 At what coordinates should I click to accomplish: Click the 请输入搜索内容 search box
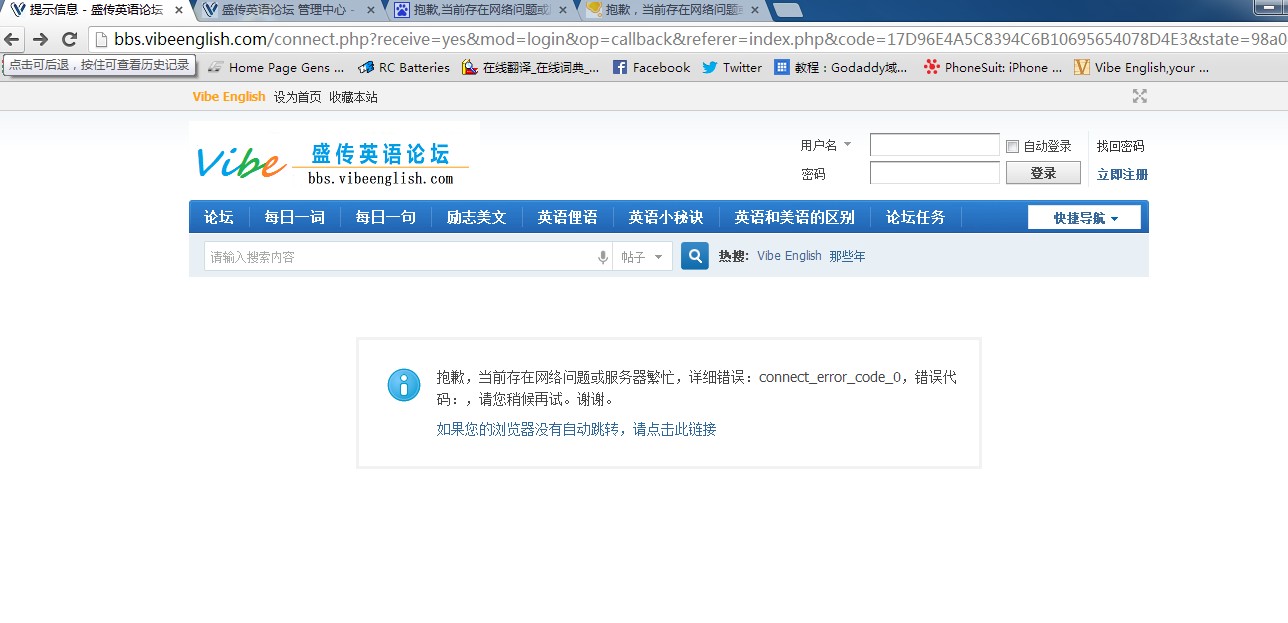[400, 257]
